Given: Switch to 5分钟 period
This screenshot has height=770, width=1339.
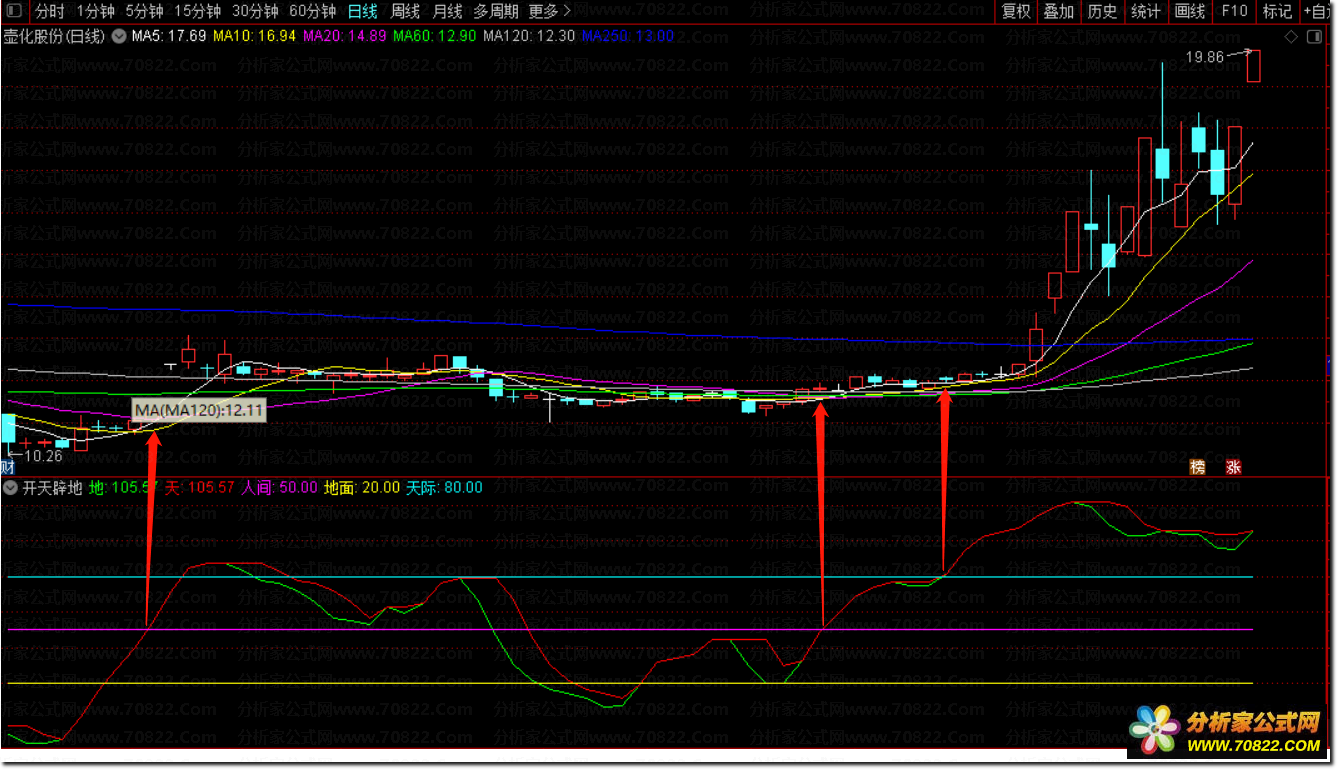Looking at the screenshot, I should 144,12.
